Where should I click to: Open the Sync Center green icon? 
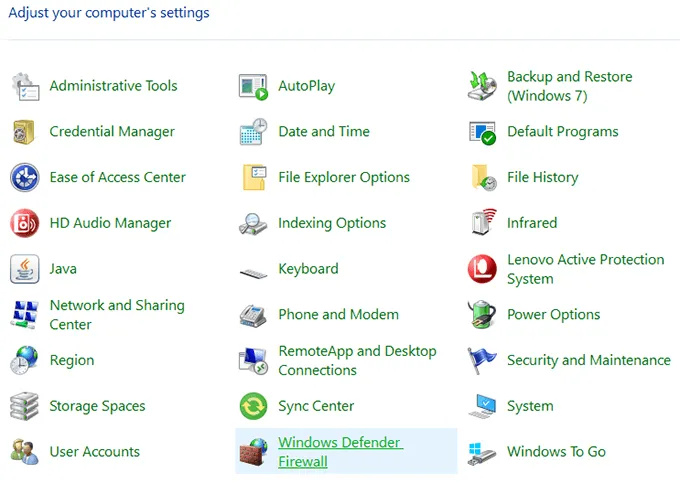(254, 406)
